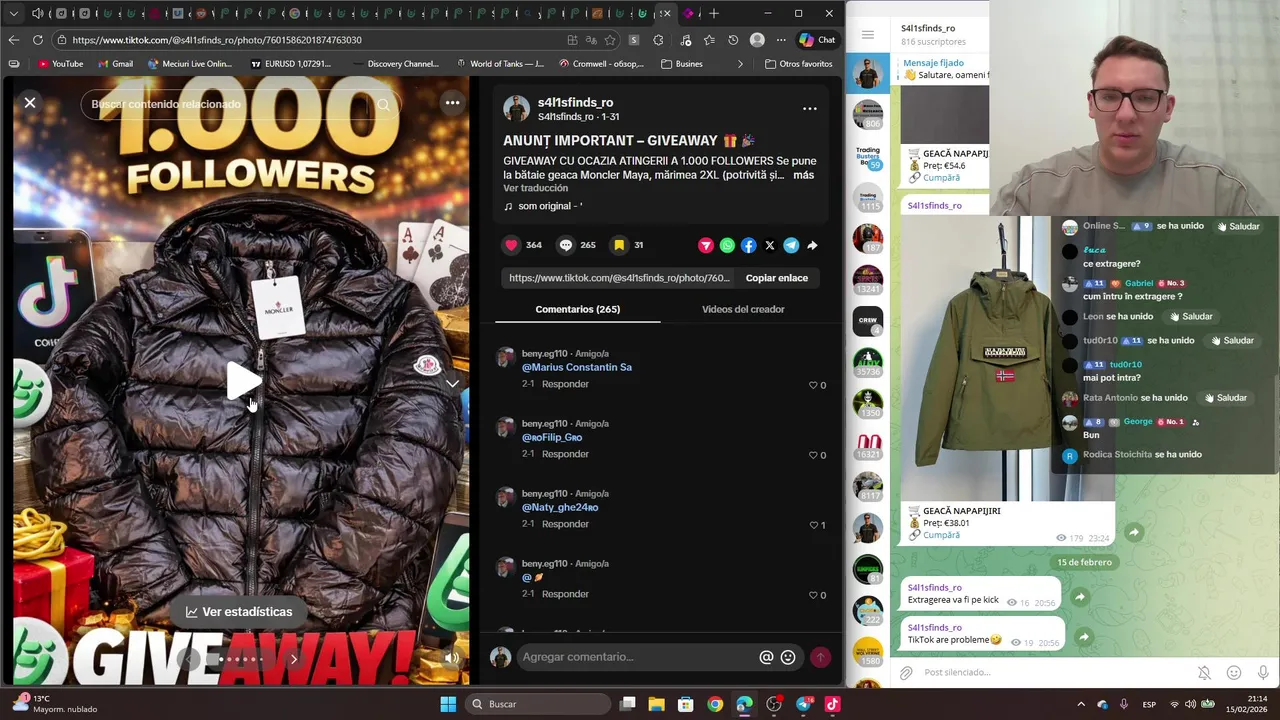1280x720 pixels.
Task: Mute the post sound with the speaker icon
Action: [x=452, y=657]
